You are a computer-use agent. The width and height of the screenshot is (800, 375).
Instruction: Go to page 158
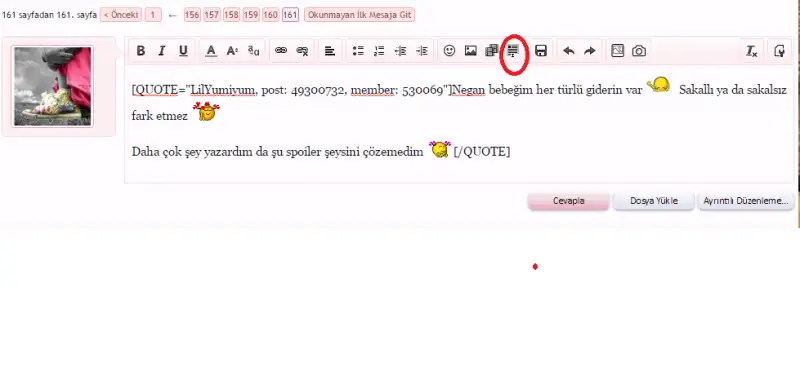(x=231, y=15)
